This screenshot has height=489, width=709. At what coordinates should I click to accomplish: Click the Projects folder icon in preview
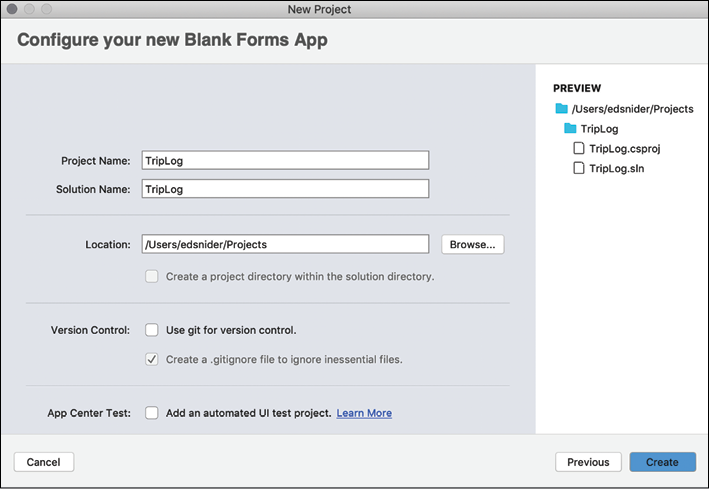pyautogui.click(x=561, y=108)
